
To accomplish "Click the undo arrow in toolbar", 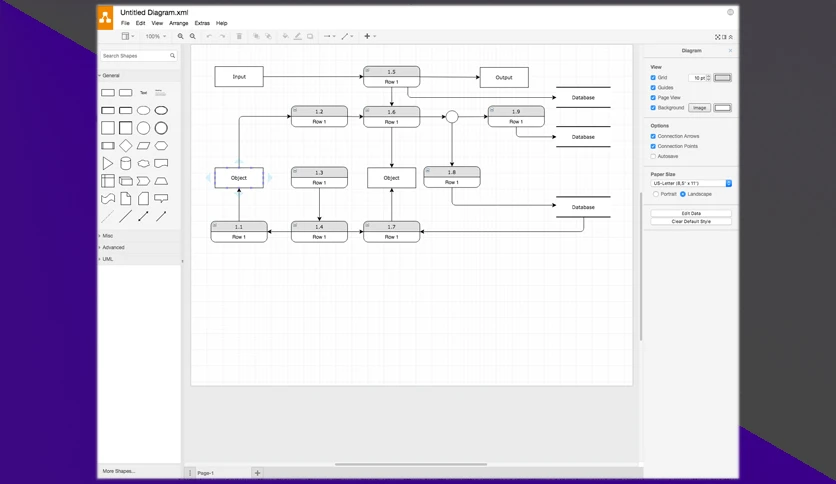I will [x=209, y=36].
